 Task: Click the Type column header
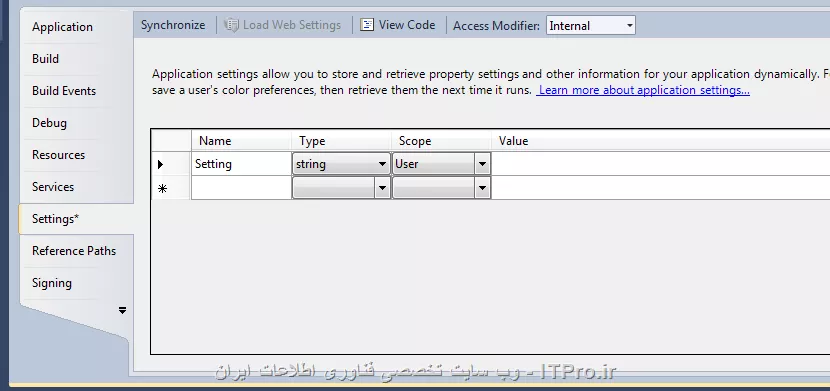coord(341,141)
